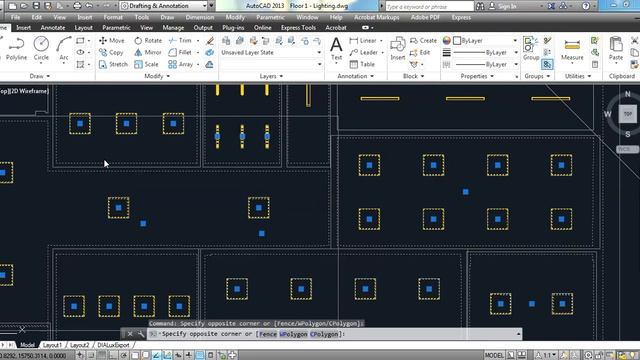640x360 pixels.
Task: Open the command line customize wrench
Action: 141,334
